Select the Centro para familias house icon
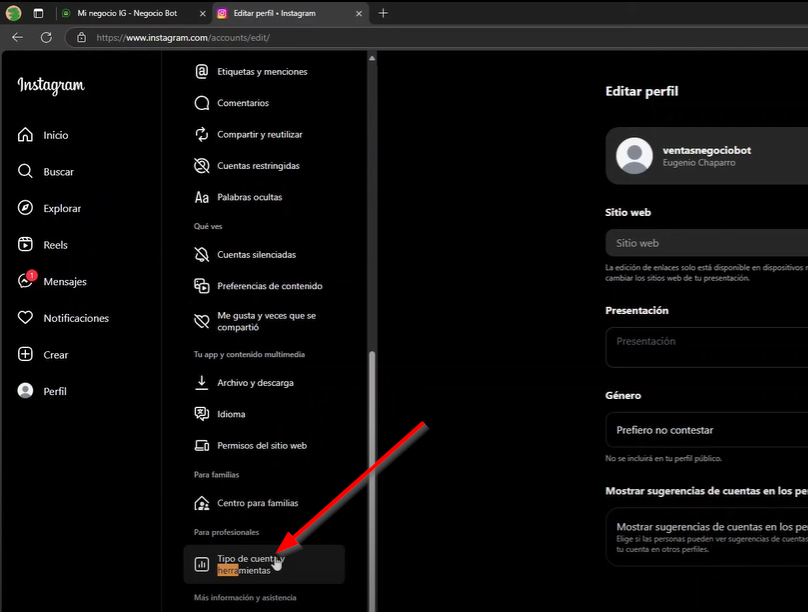This screenshot has width=808, height=612. (x=201, y=503)
